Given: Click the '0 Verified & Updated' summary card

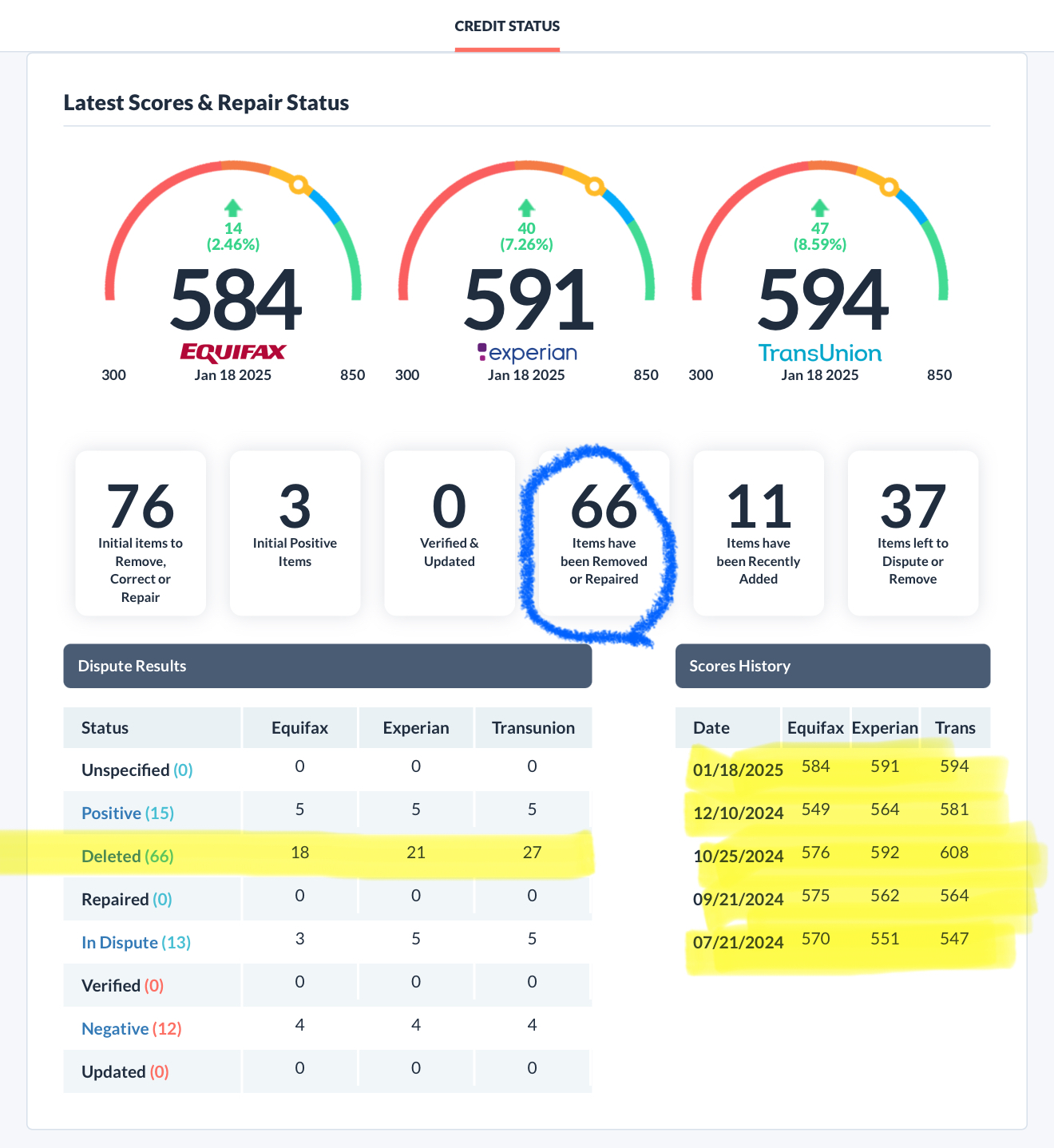Looking at the screenshot, I should point(449,533).
